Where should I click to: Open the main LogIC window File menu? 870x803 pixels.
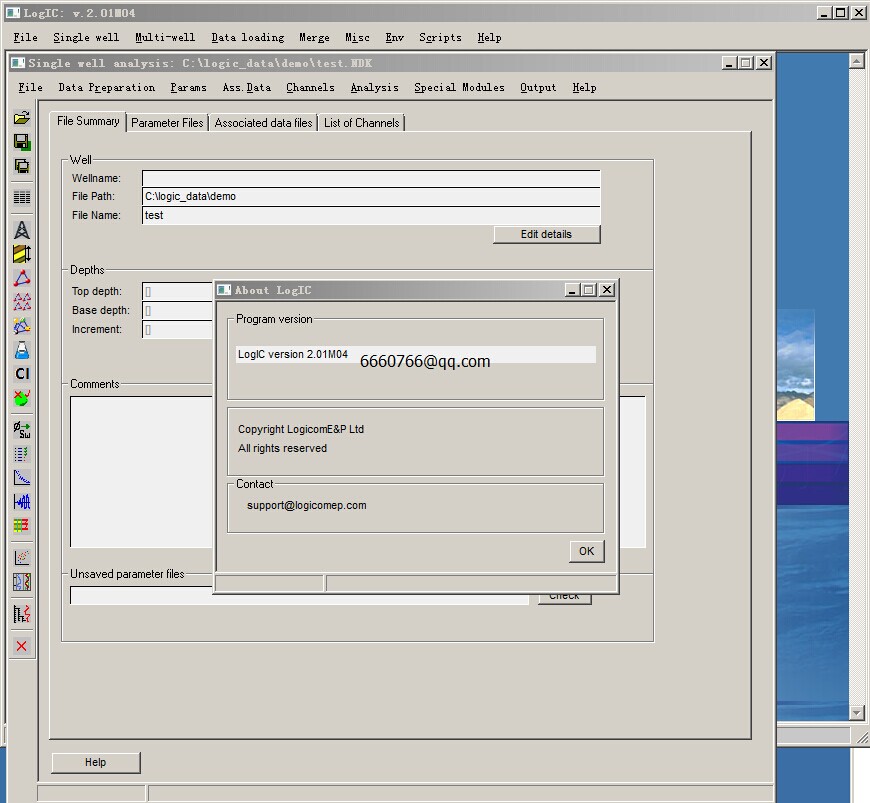point(26,38)
